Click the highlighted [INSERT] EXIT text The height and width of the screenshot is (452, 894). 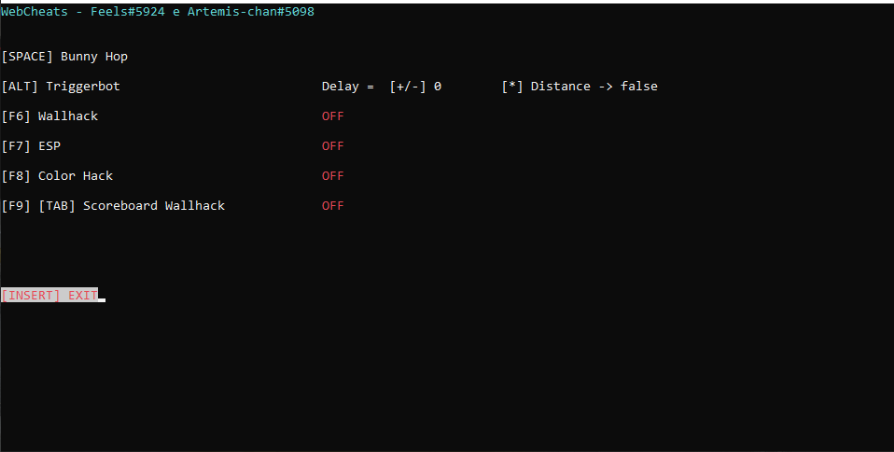(50, 295)
